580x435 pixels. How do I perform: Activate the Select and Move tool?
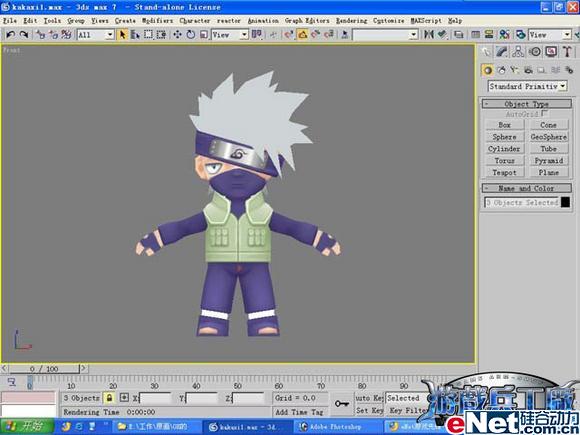point(178,35)
